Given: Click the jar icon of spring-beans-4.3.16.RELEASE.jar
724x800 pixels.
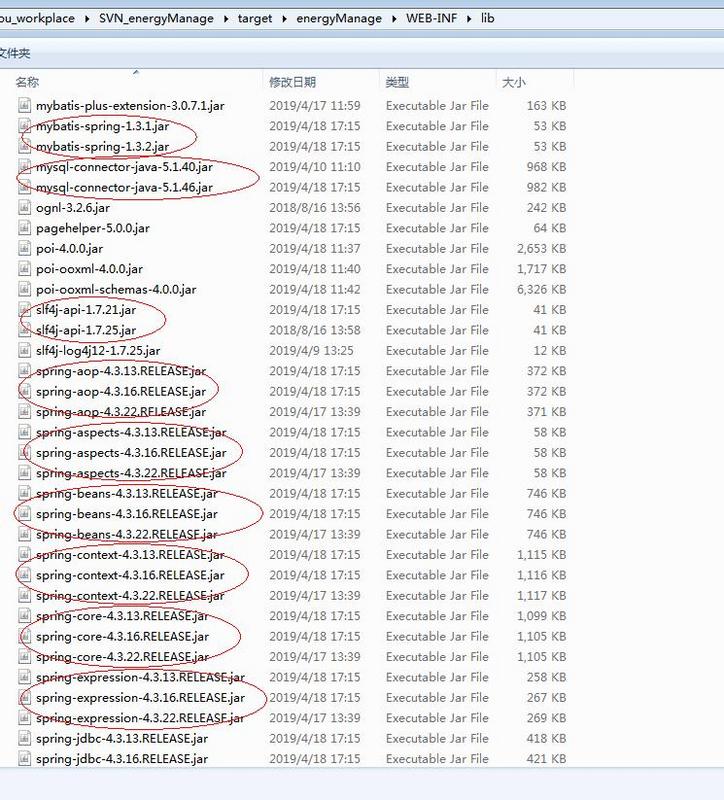Looking at the screenshot, I should point(24,514).
